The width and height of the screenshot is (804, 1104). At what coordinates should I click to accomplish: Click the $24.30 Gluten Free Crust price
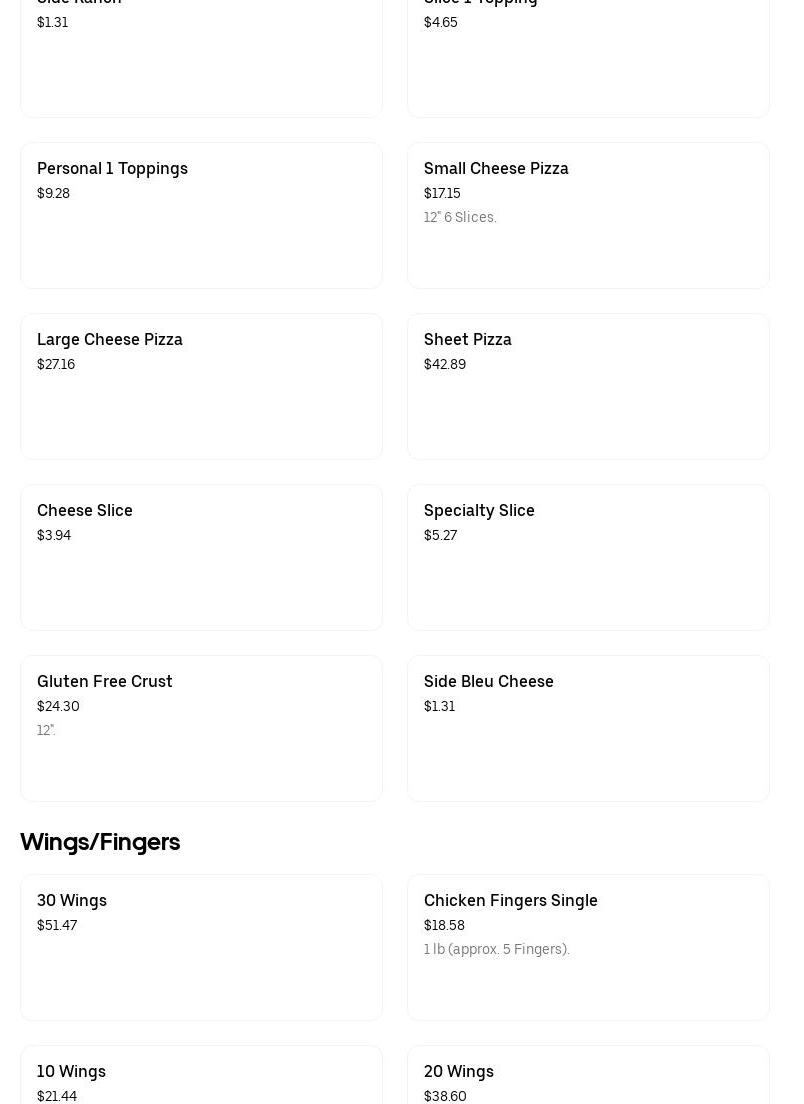pos(58,706)
